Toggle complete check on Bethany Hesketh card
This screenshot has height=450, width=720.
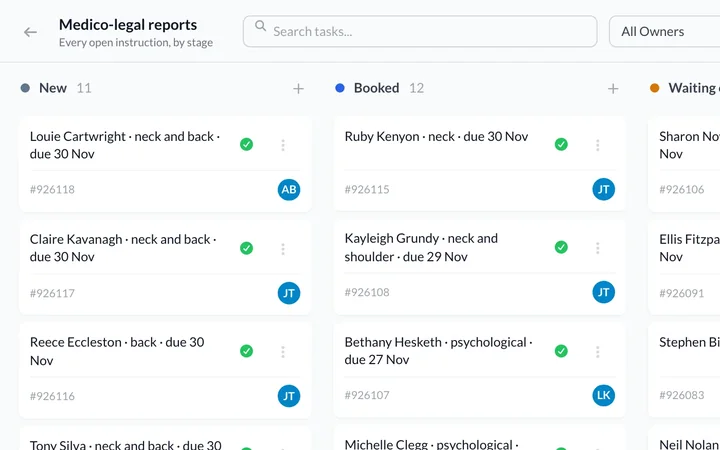point(561,351)
